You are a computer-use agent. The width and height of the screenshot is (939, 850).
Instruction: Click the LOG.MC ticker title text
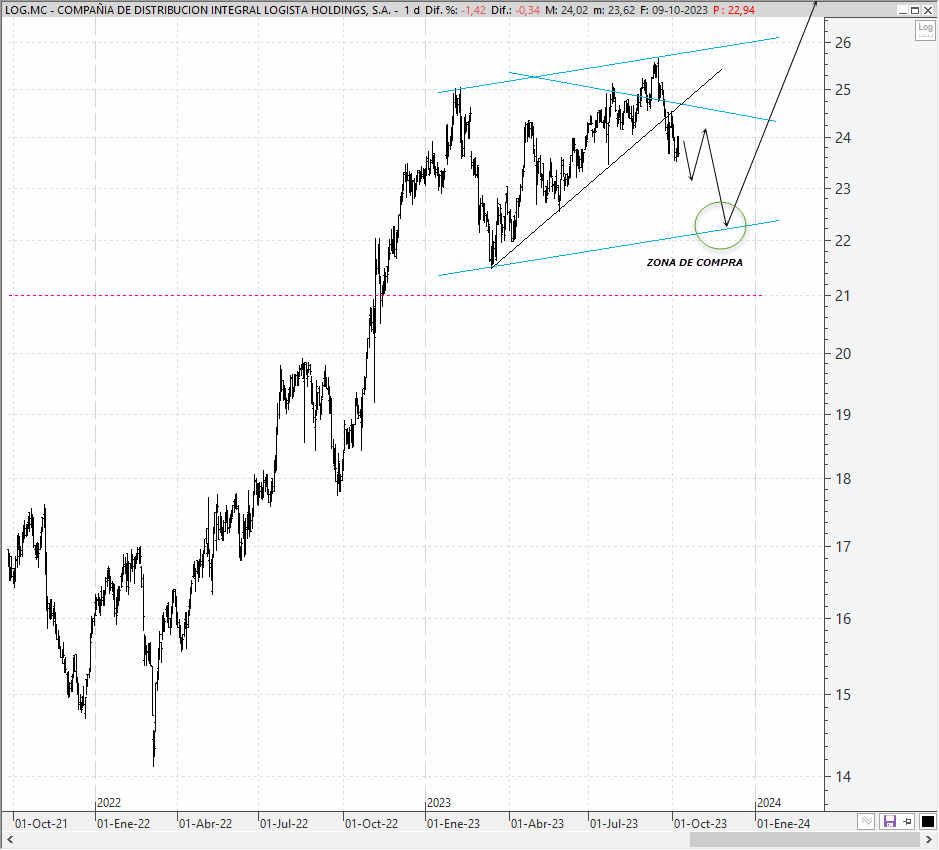click(26, 10)
